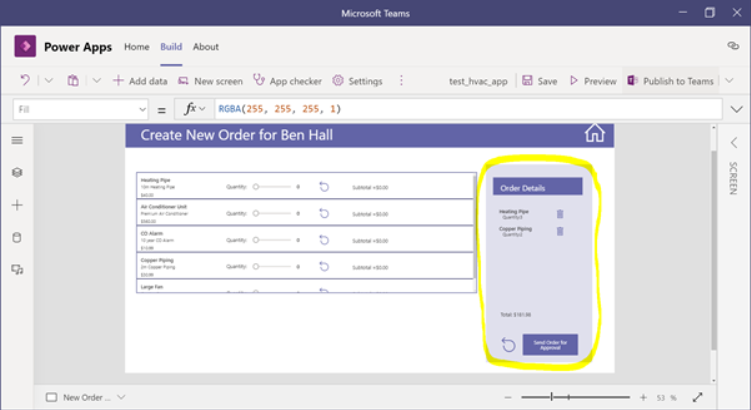Click the product gallery scrollbar

(474, 226)
